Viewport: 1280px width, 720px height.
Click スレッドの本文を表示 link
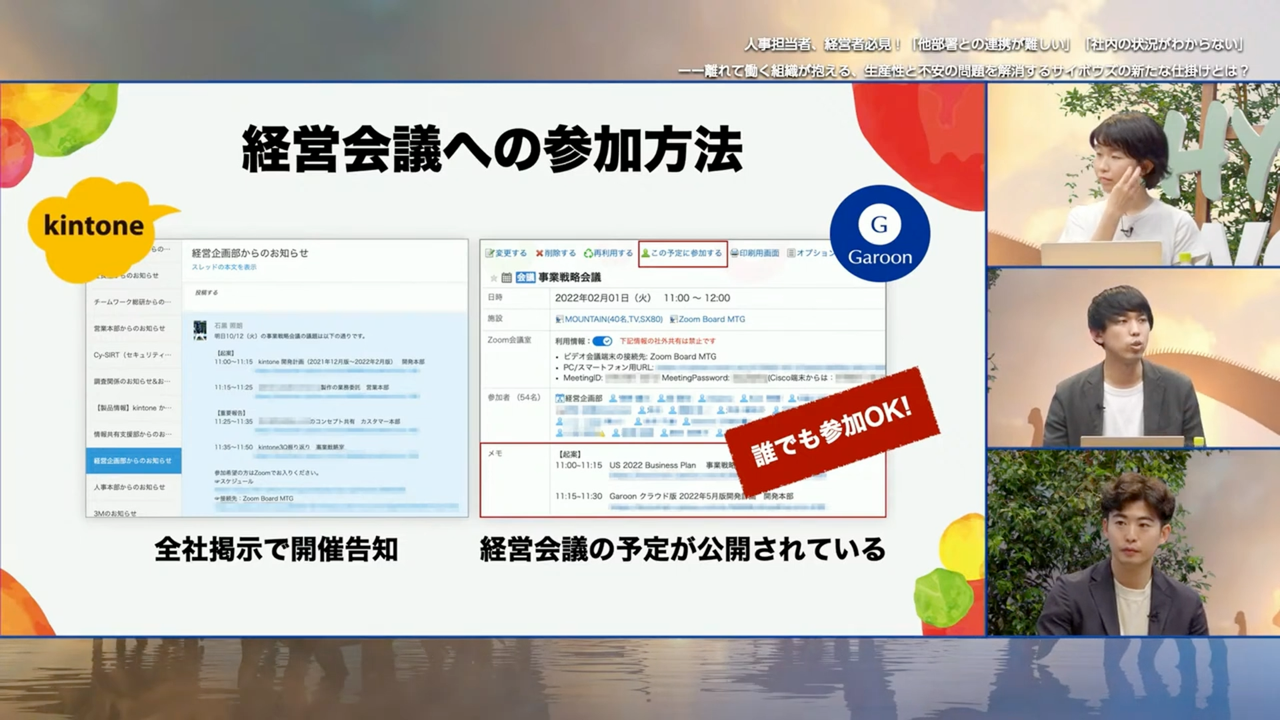224,267
